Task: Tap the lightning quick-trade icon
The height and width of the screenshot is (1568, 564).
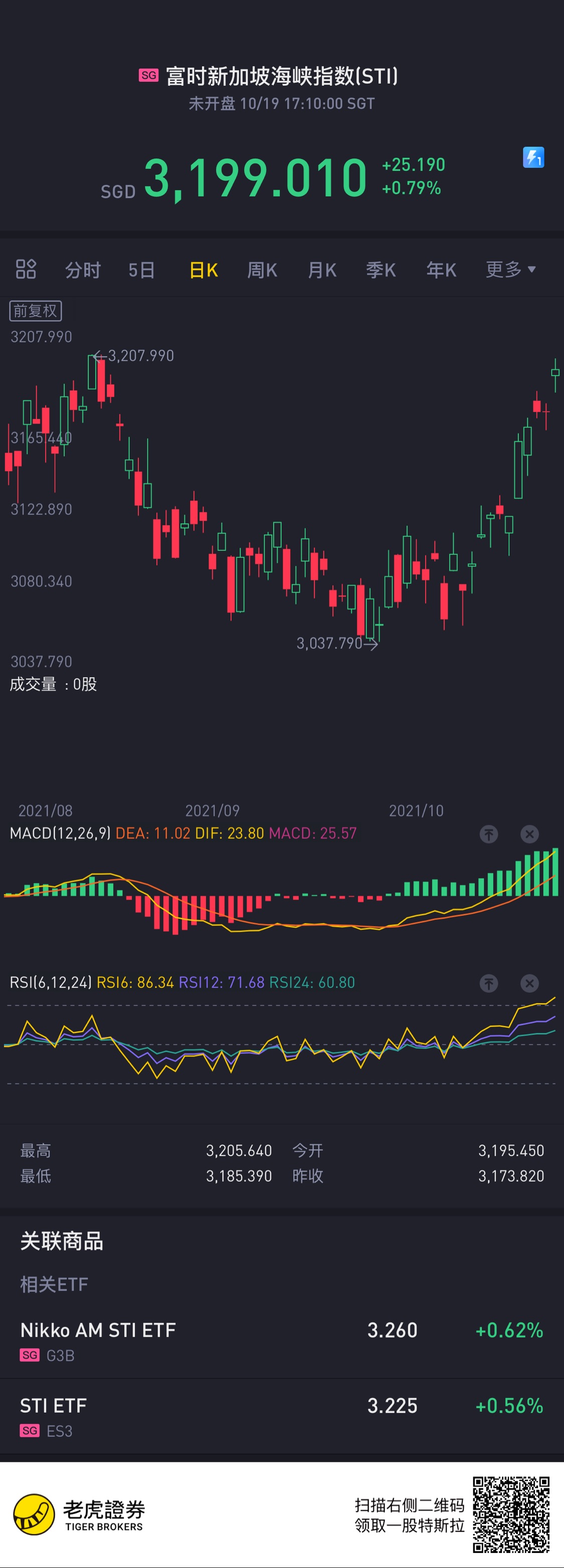Action: (533, 157)
